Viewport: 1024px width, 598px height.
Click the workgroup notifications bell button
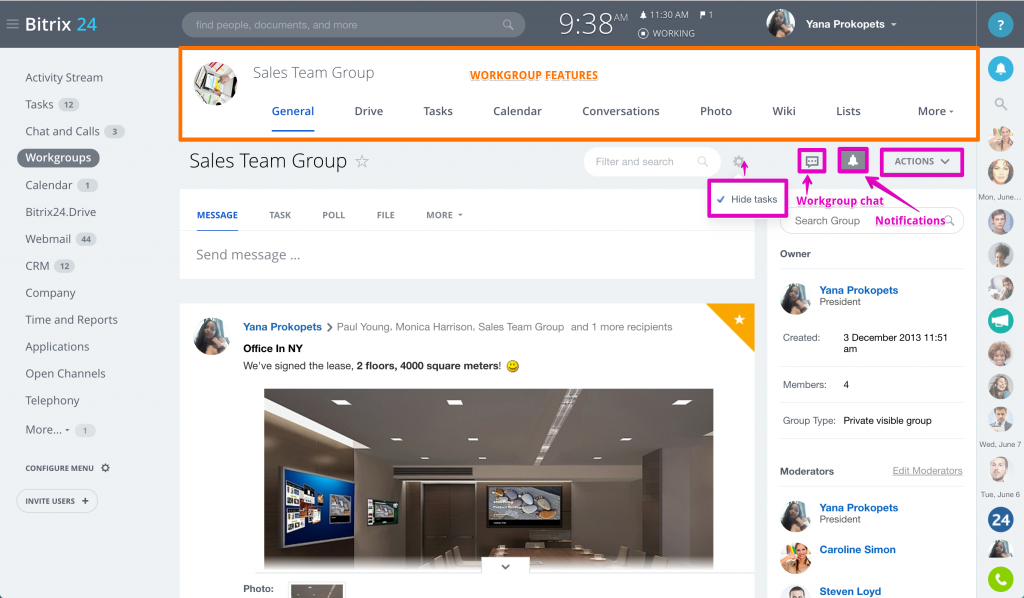pyautogui.click(x=852, y=161)
